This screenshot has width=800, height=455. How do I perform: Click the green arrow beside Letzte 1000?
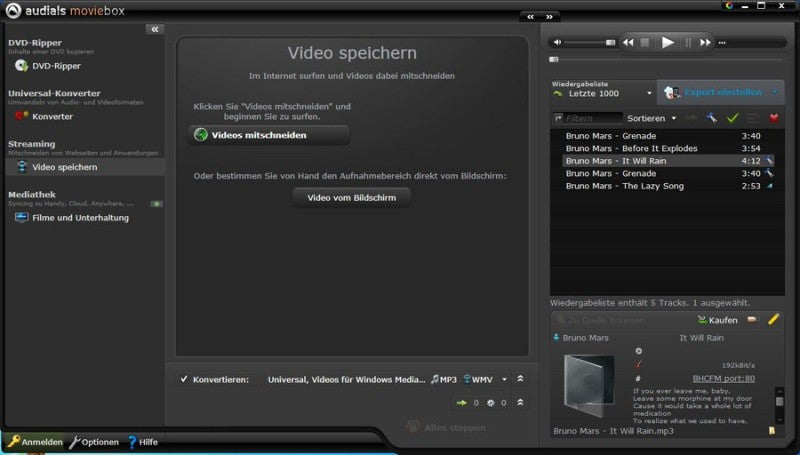[558, 93]
